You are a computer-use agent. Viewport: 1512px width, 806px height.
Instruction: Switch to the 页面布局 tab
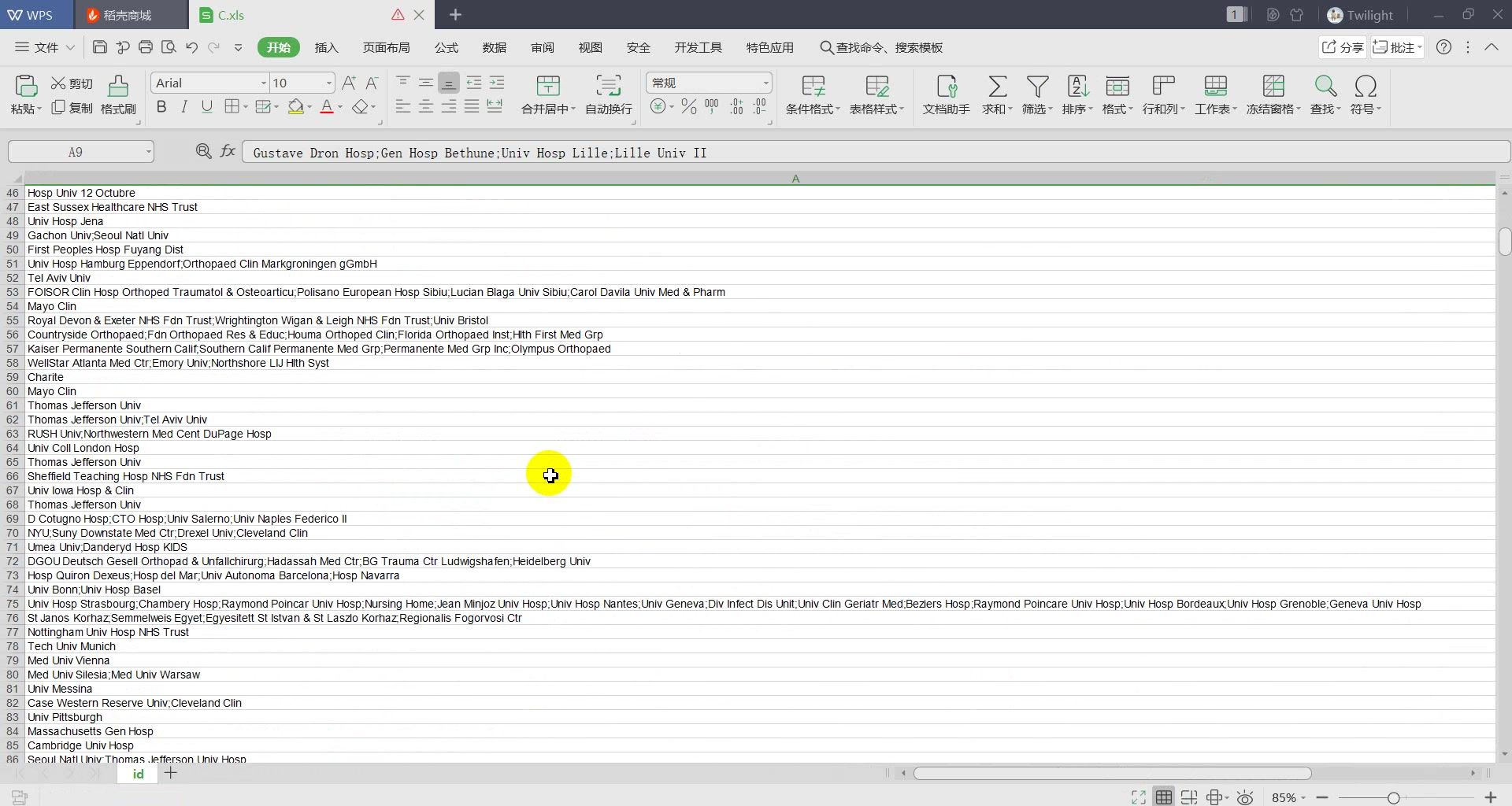386,47
